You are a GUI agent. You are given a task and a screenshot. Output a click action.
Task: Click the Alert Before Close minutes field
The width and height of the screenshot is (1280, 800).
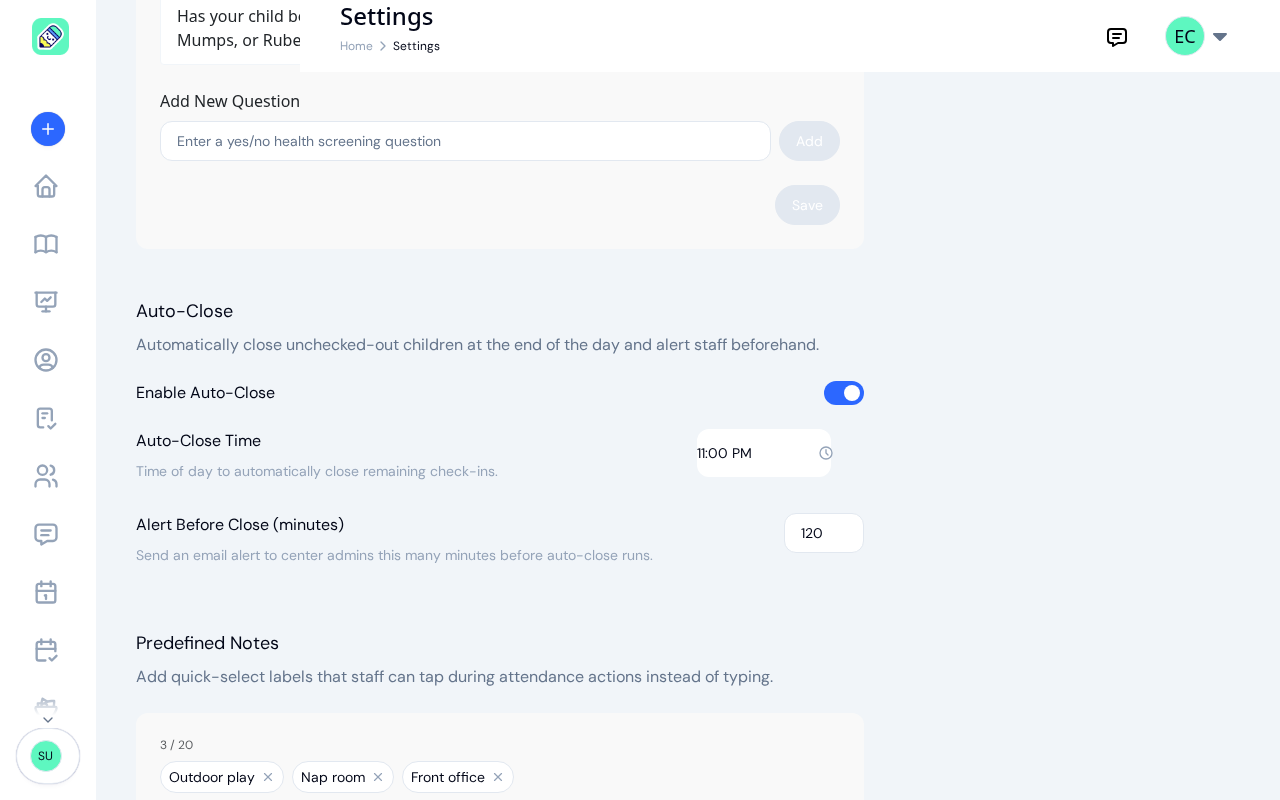tap(824, 533)
